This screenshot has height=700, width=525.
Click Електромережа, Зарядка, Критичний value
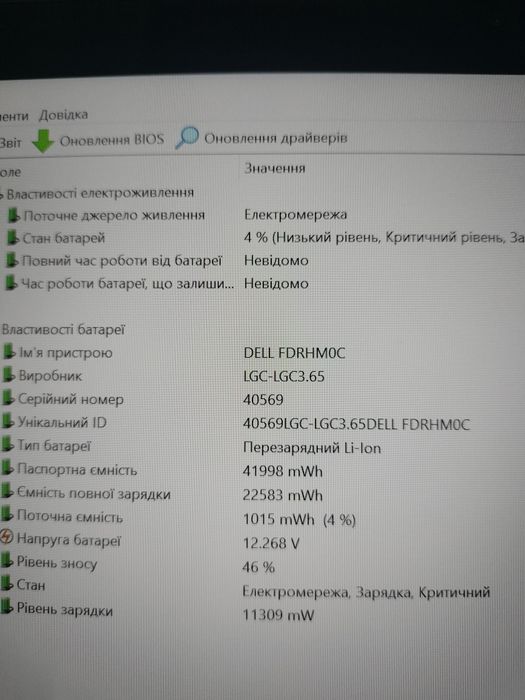pos(366,592)
